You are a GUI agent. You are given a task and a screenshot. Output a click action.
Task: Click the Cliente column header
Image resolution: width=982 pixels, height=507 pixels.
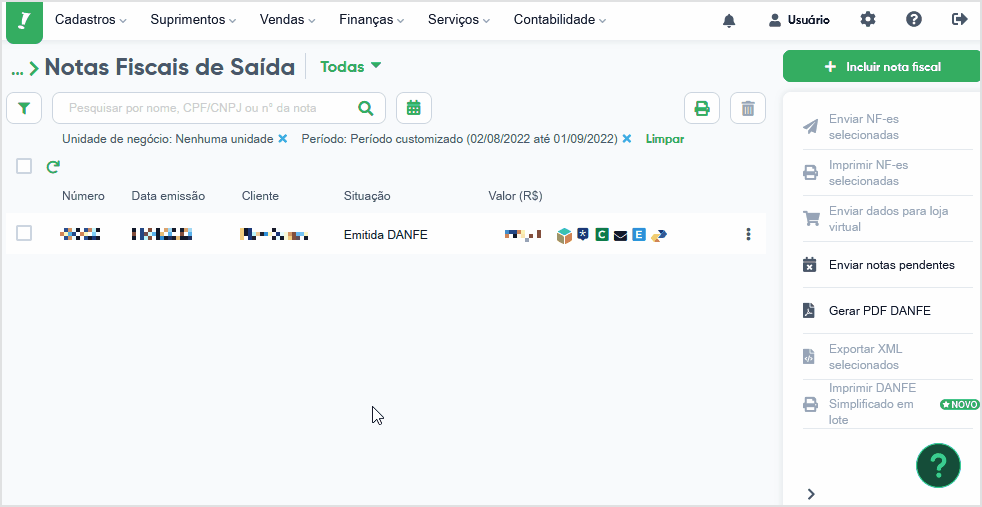point(260,196)
